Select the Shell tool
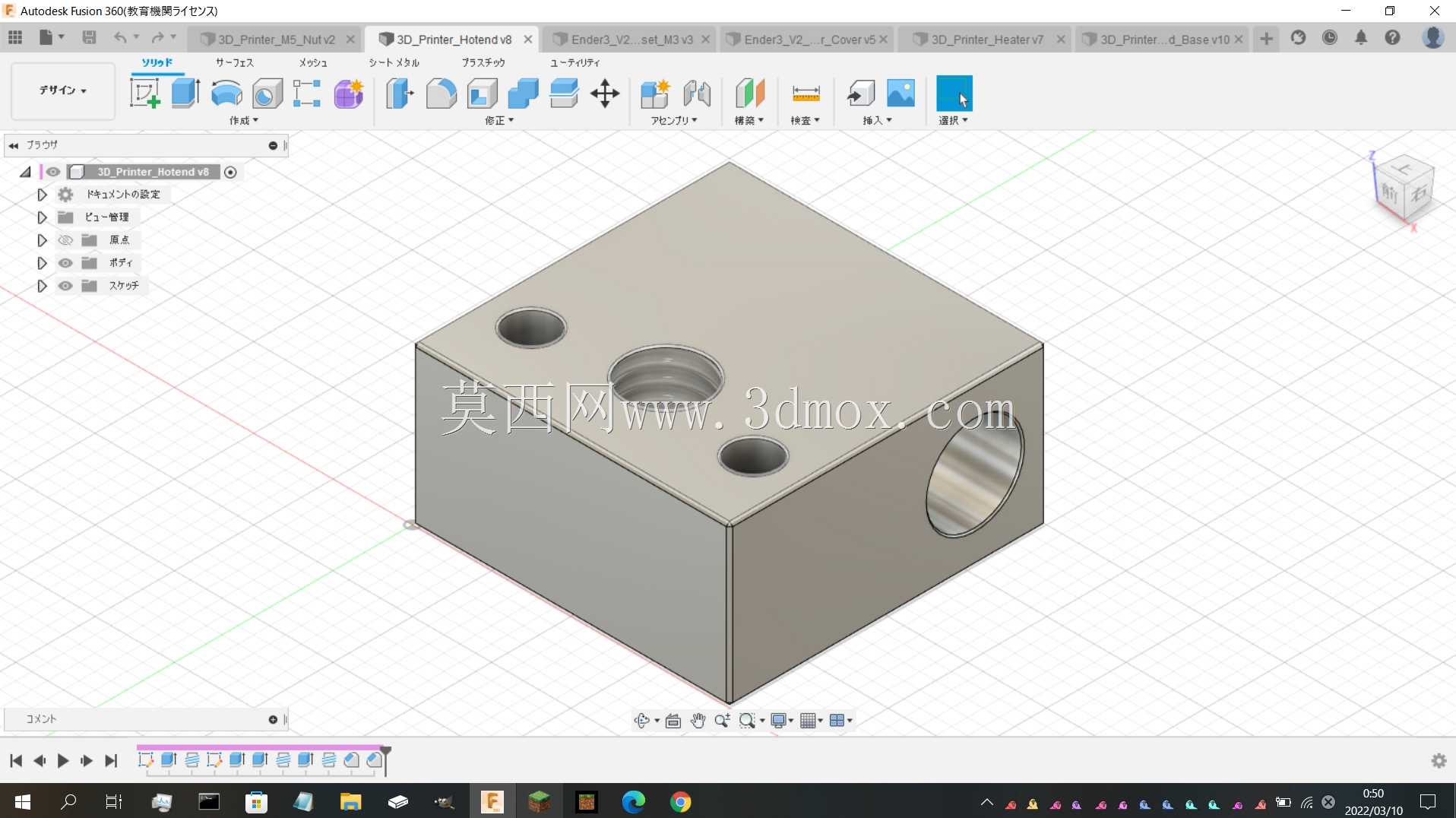The image size is (1456, 818). (x=482, y=94)
